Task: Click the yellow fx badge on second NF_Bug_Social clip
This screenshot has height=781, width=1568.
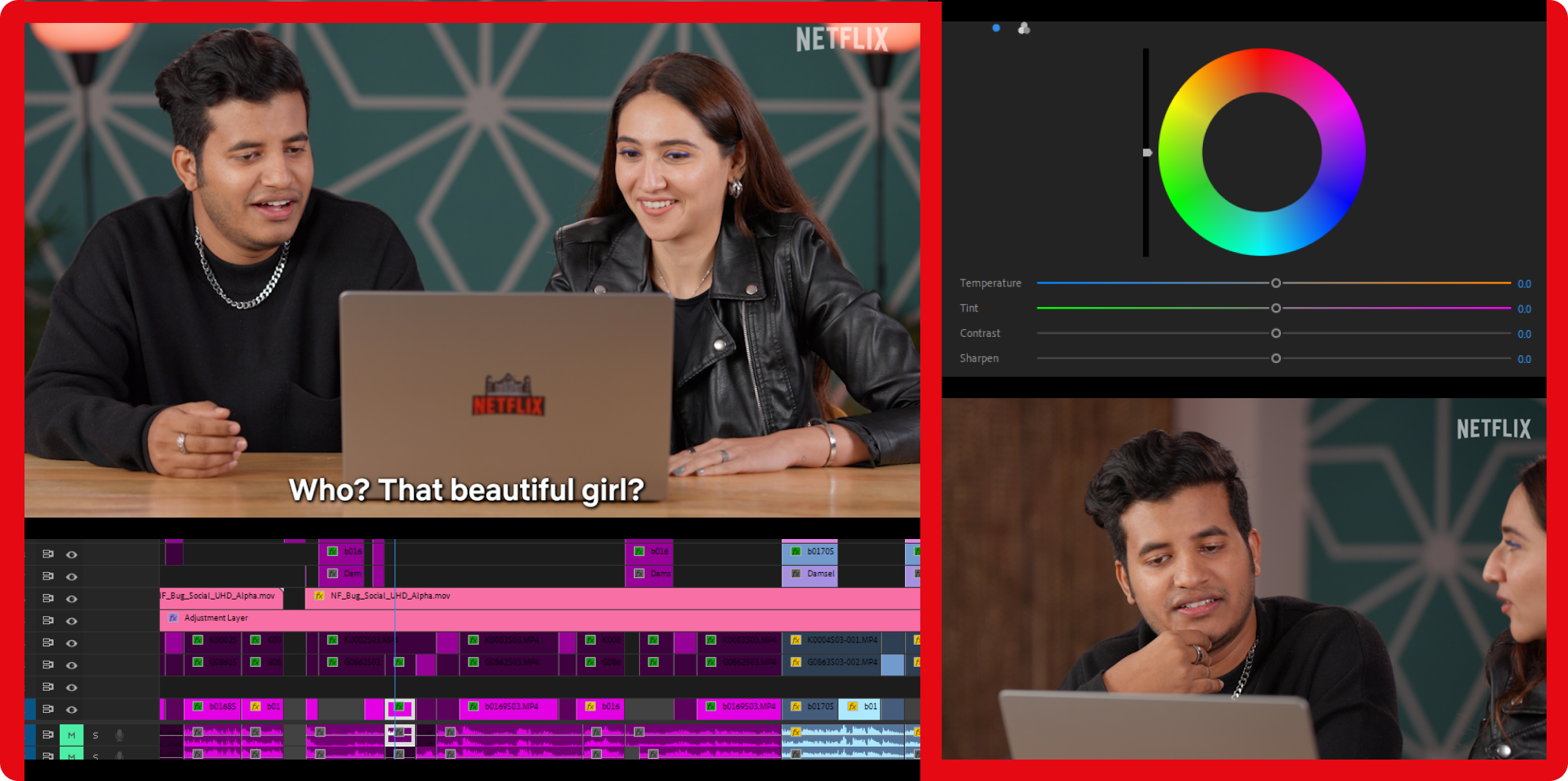Action: click(319, 596)
